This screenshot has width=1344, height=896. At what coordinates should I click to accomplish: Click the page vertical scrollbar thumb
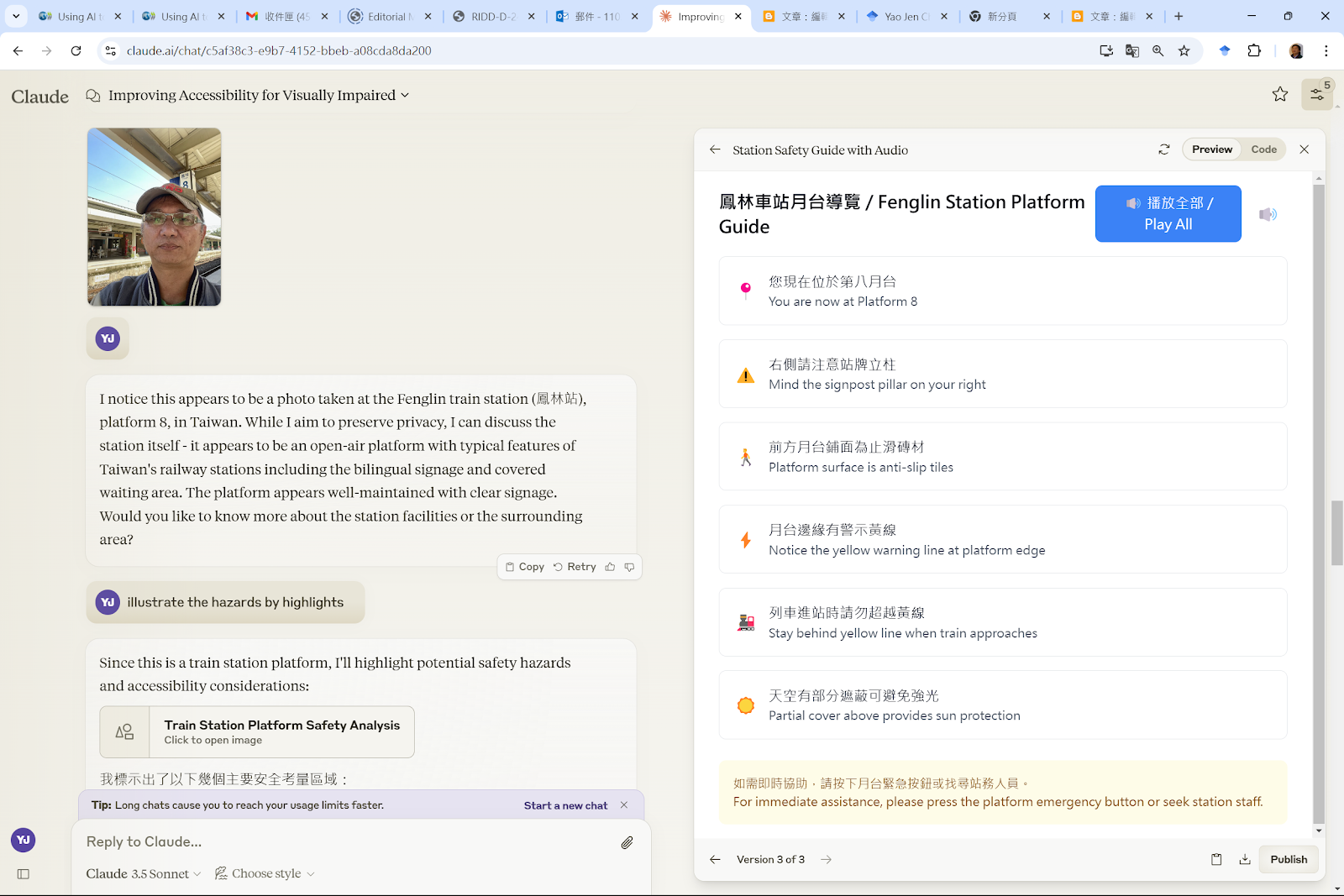(x=1337, y=532)
